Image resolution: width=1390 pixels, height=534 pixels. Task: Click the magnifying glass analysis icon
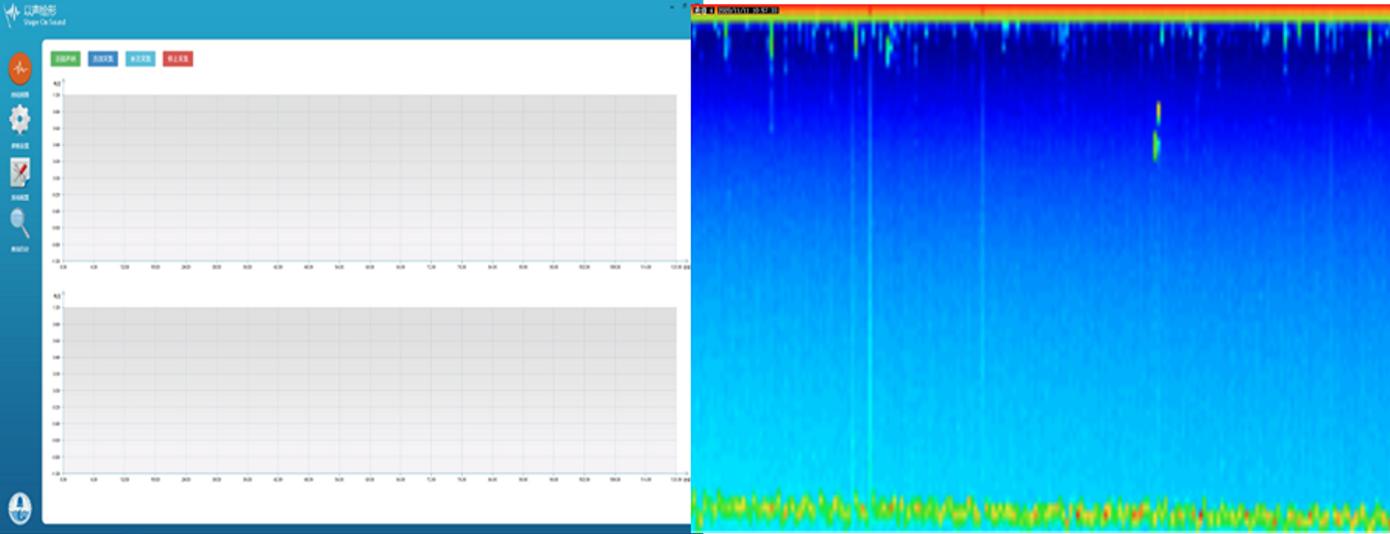[x=19, y=223]
